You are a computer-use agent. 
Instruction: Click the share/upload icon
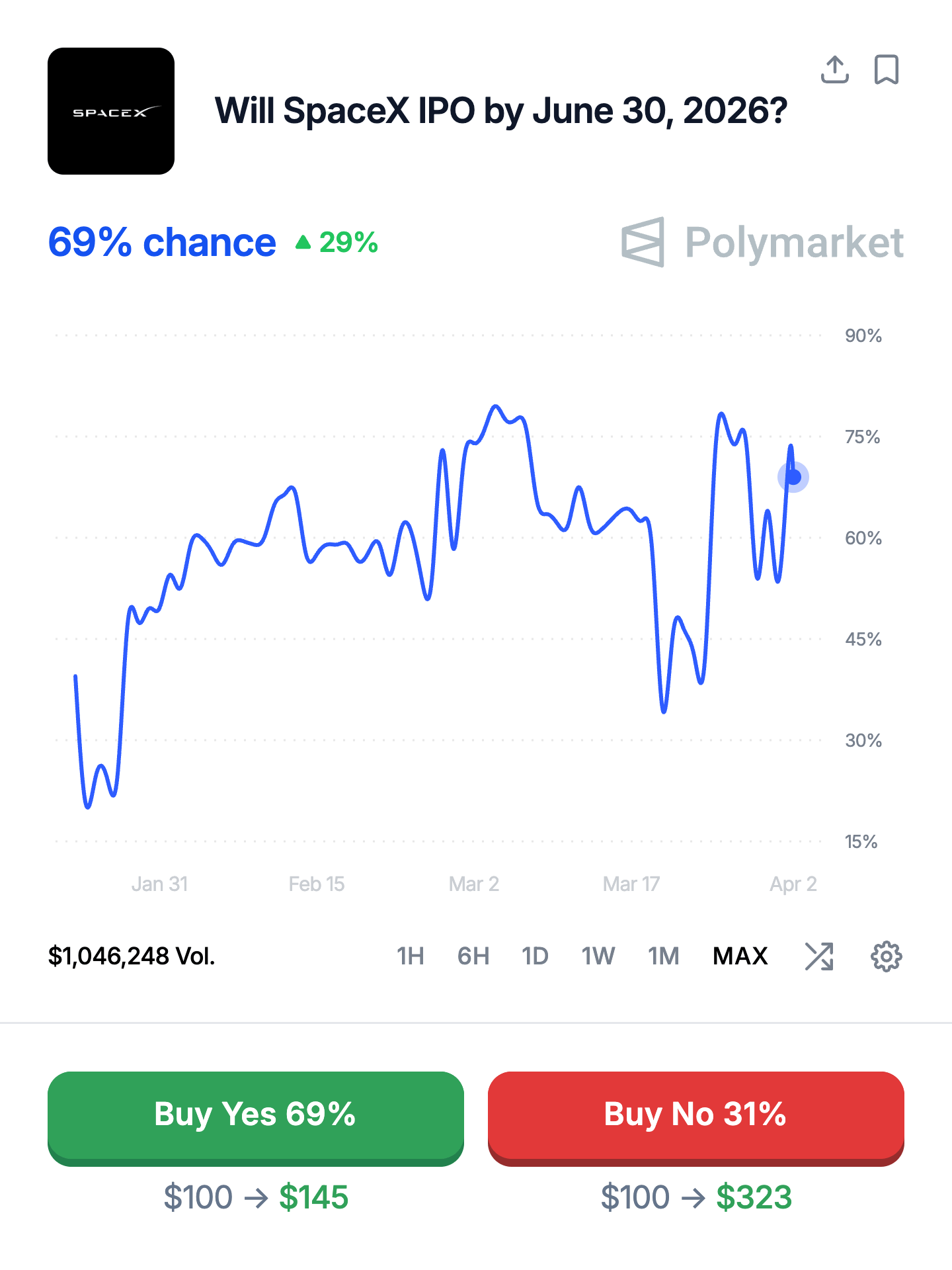[834, 69]
